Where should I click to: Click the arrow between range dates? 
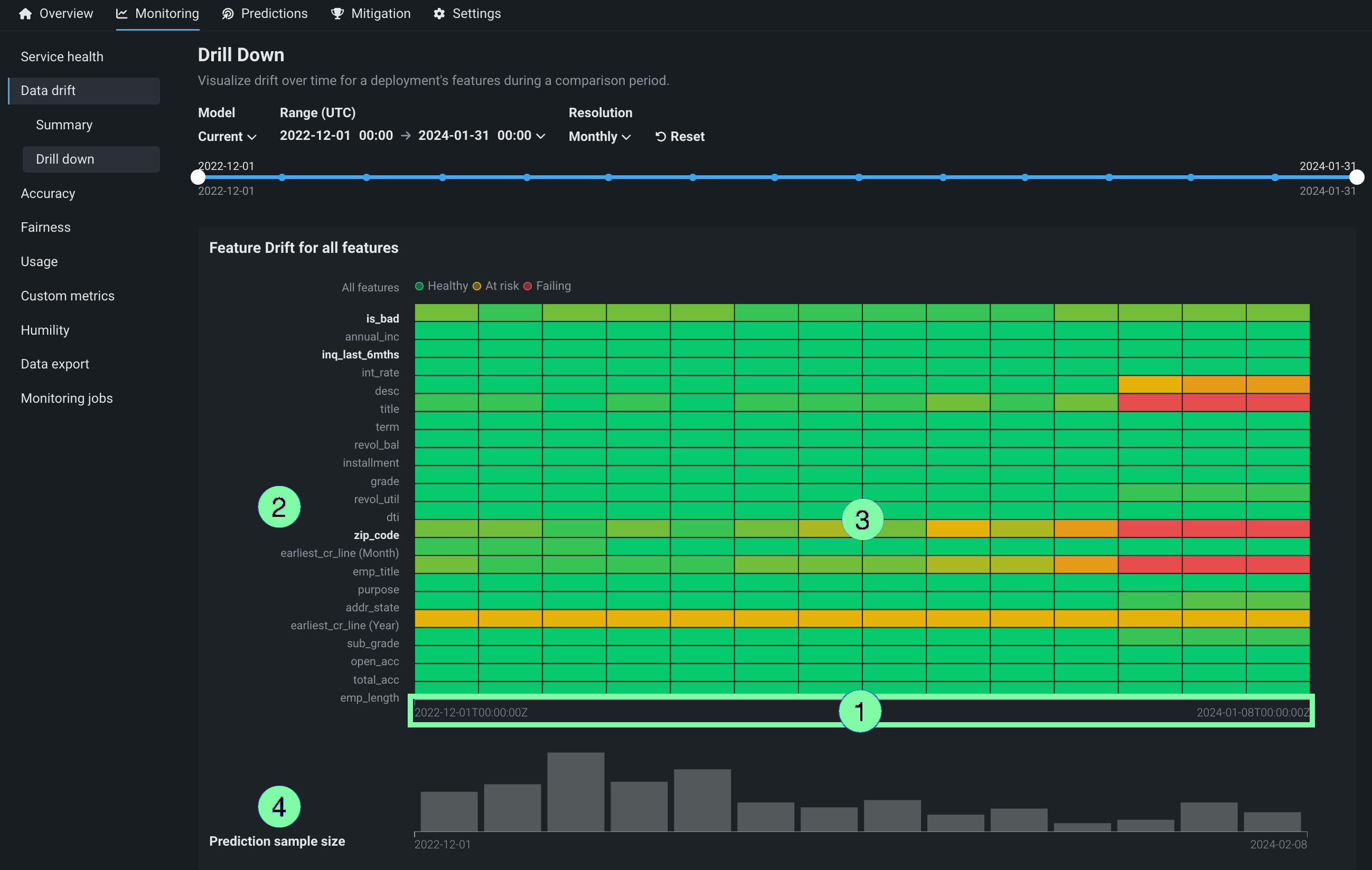point(406,136)
